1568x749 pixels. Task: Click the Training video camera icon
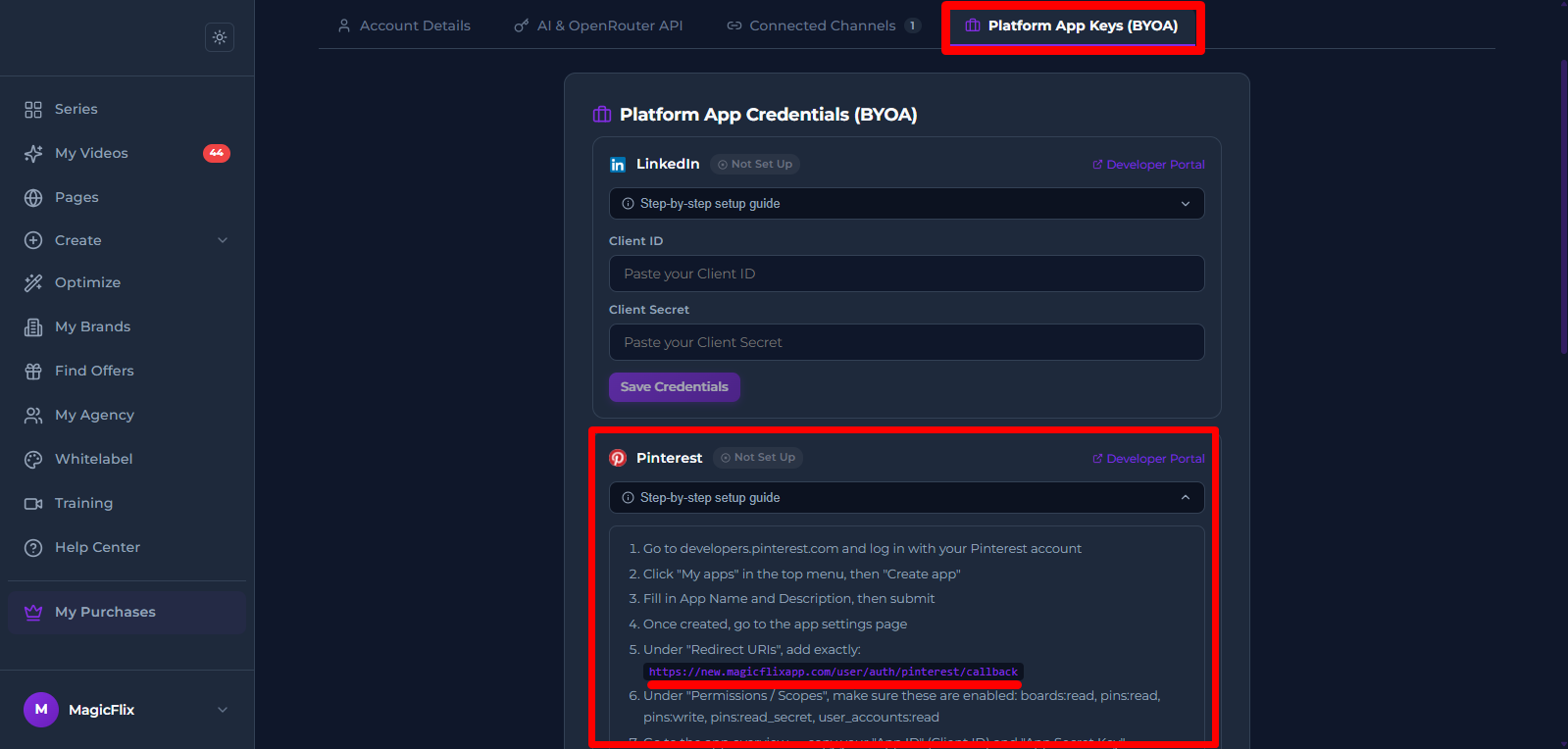click(x=33, y=503)
